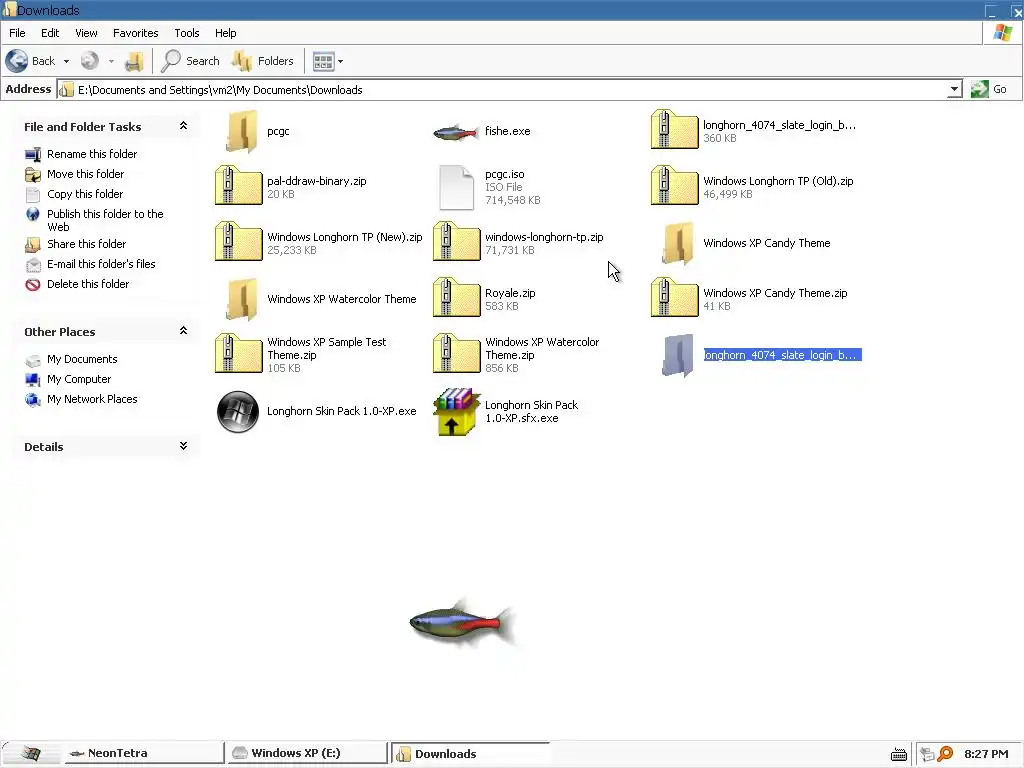The width and height of the screenshot is (1024, 768).
Task: Select Windows XP Watercolor Theme.zip icon
Action: (456, 353)
